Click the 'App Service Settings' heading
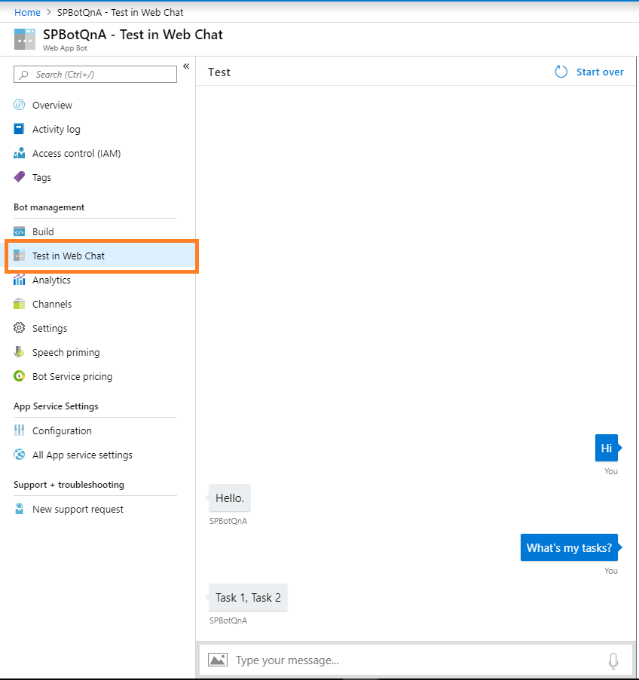 pos(56,406)
